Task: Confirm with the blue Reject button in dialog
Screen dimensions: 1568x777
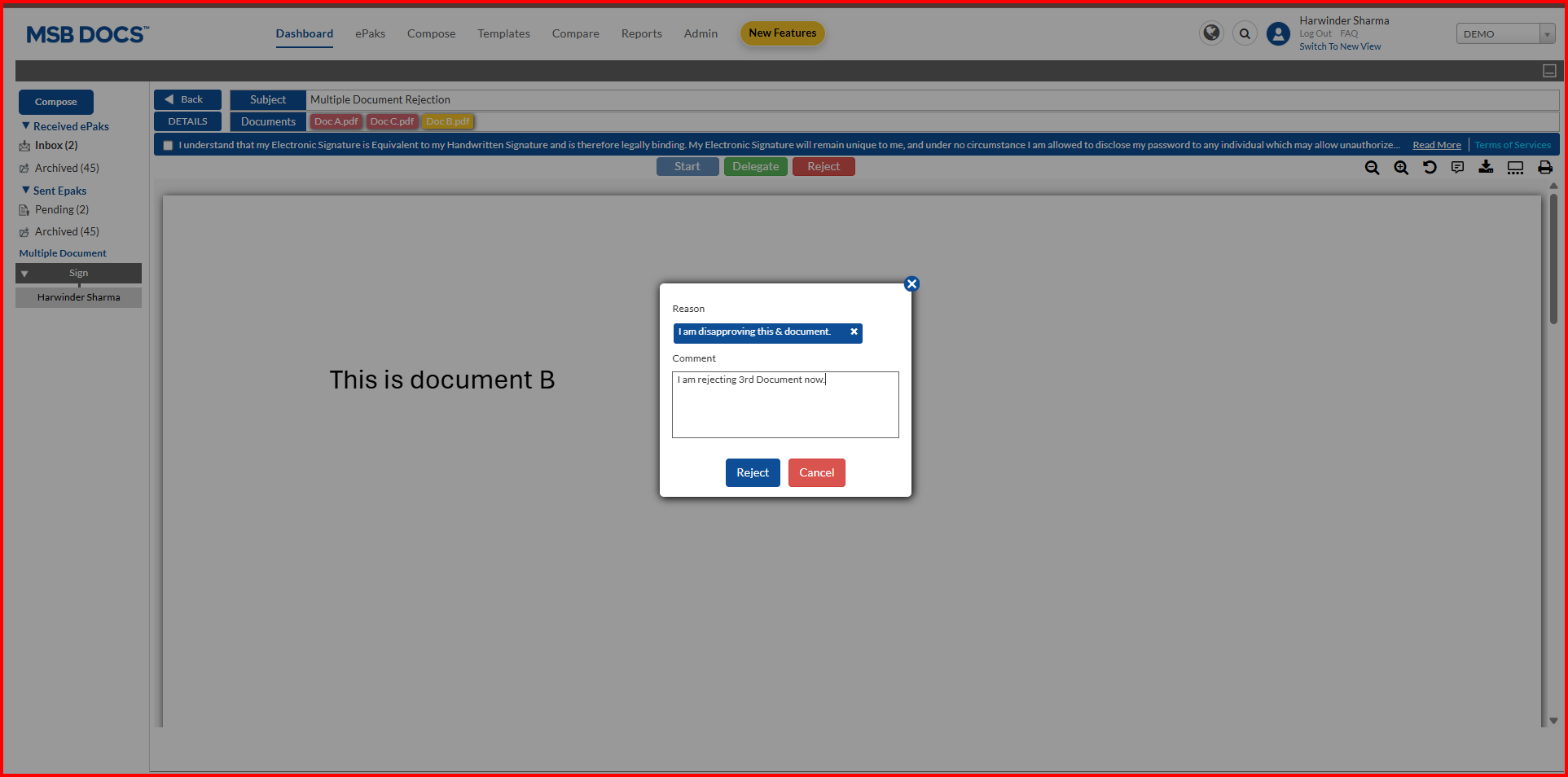Action: tap(752, 473)
